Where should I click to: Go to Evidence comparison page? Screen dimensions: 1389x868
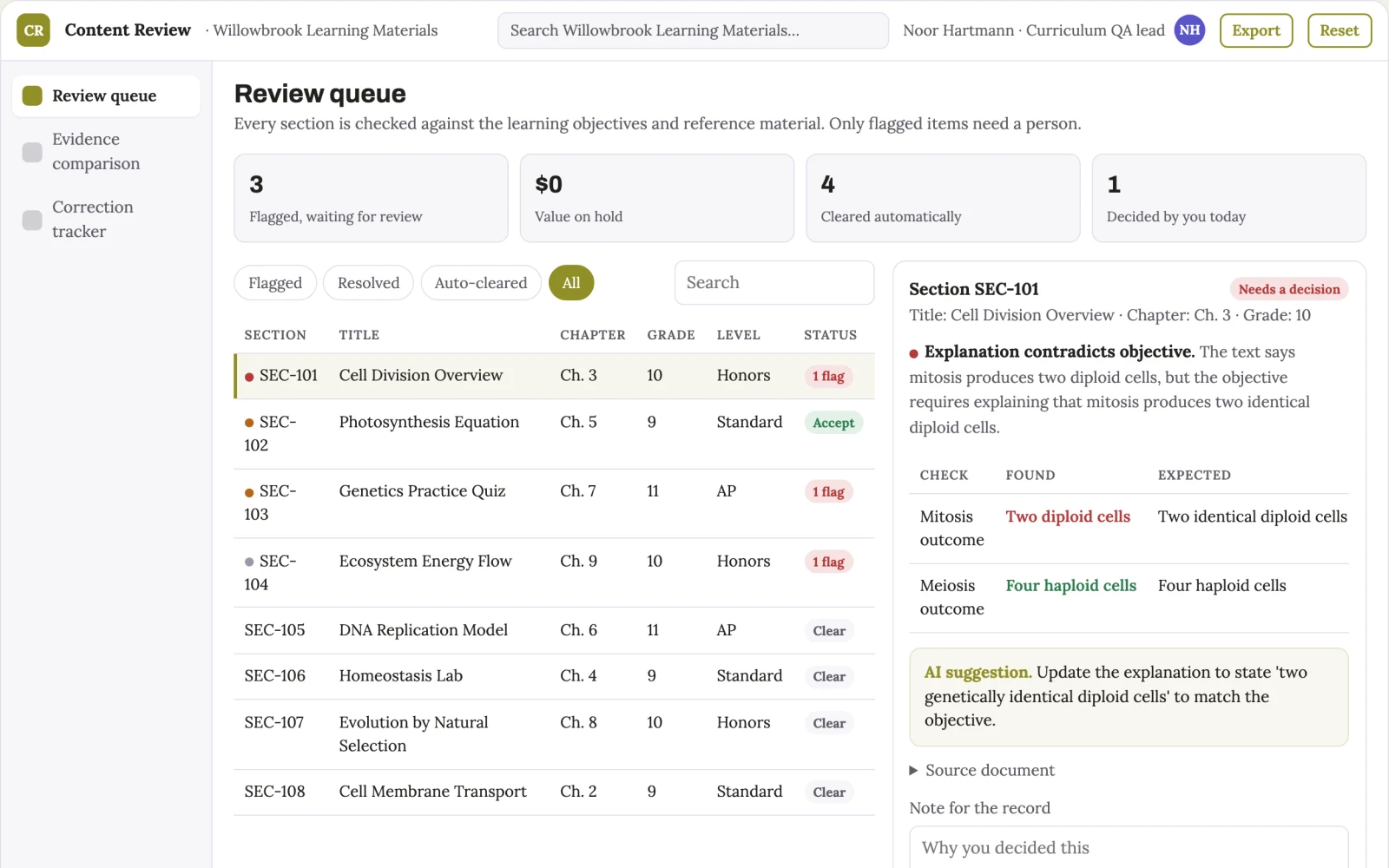106,151
